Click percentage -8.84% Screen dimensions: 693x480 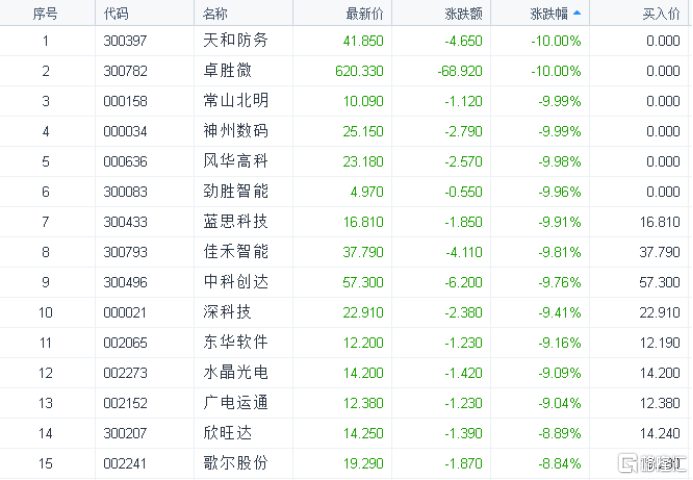tap(560, 464)
